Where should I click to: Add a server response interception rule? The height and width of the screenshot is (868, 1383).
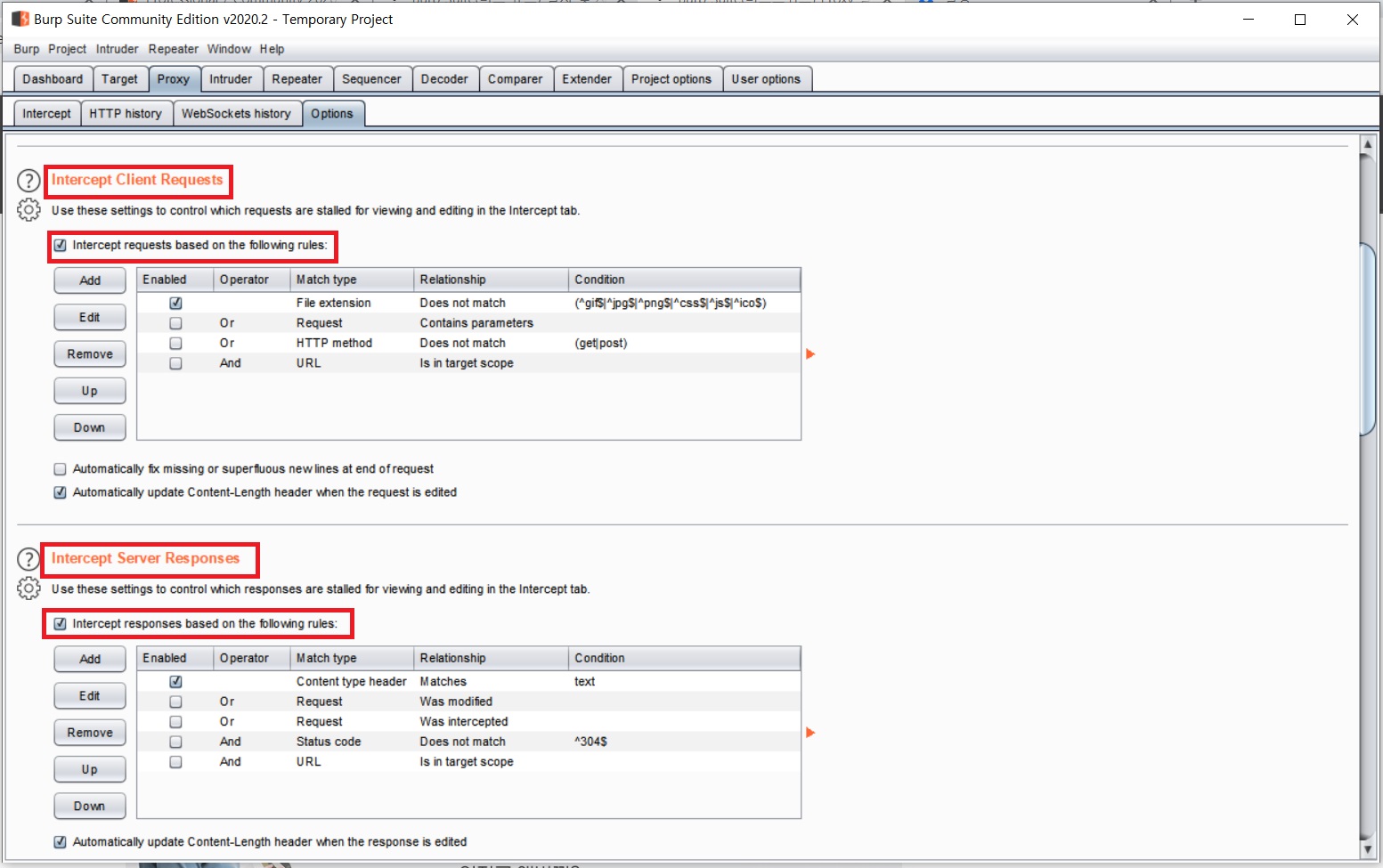click(x=90, y=659)
